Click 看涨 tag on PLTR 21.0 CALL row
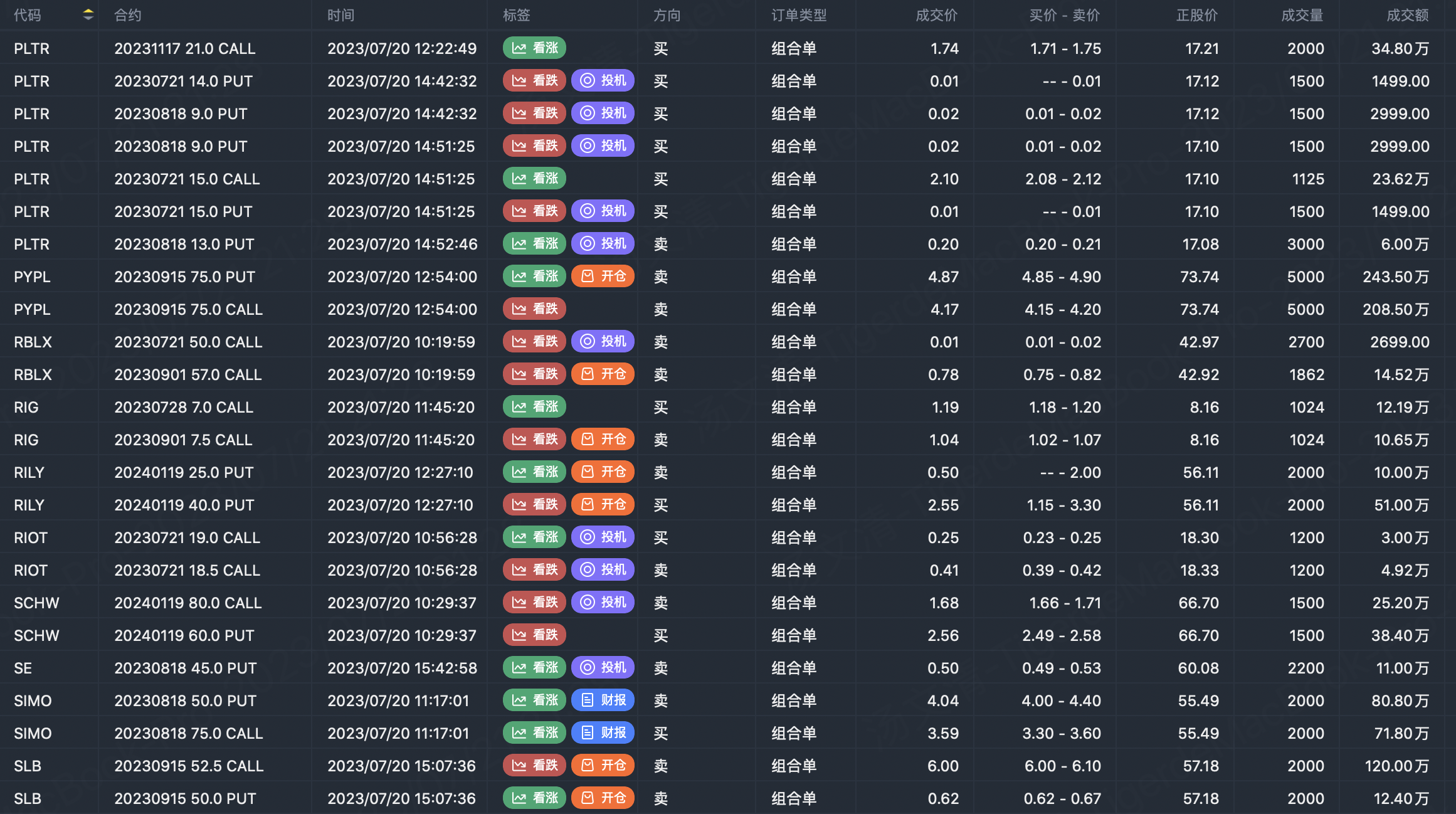Viewport: 1456px width, 814px height. pos(534,48)
